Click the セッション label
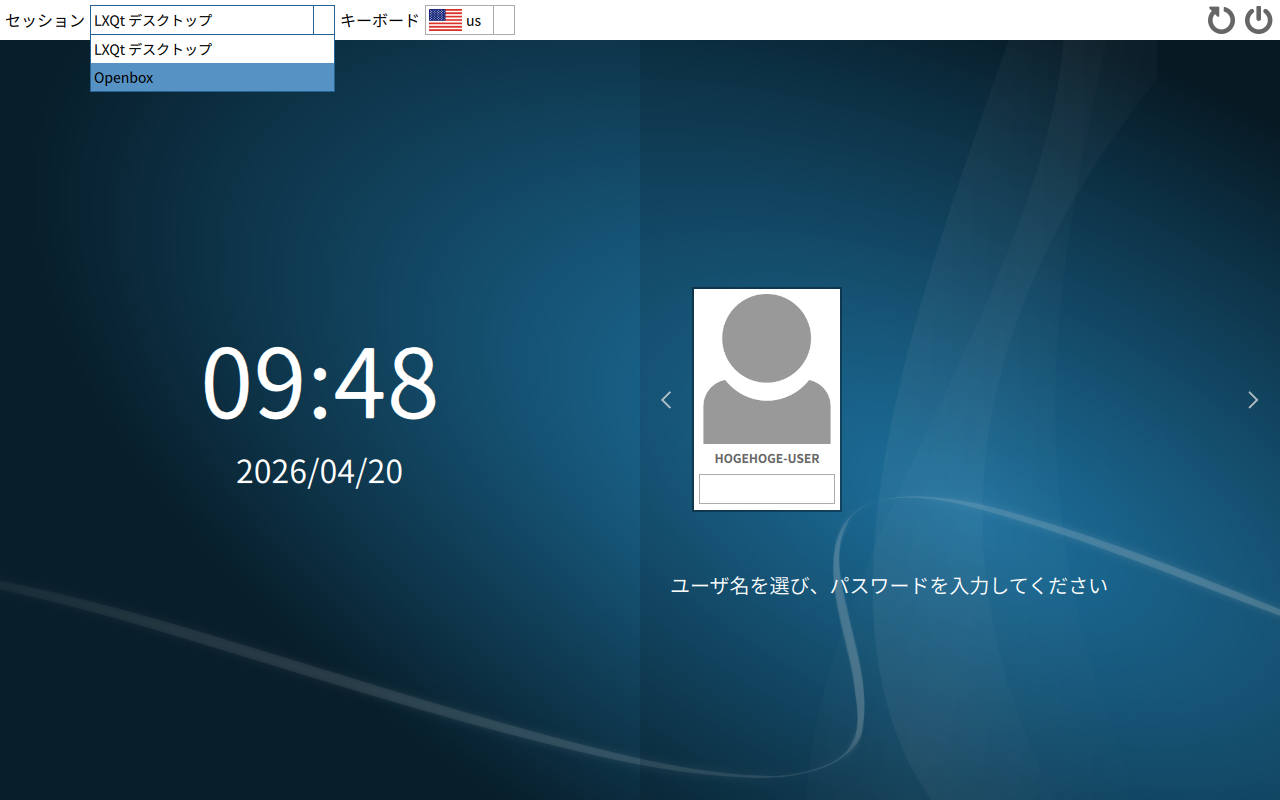Viewport: 1280px width, 800px height. click(45, 20)
